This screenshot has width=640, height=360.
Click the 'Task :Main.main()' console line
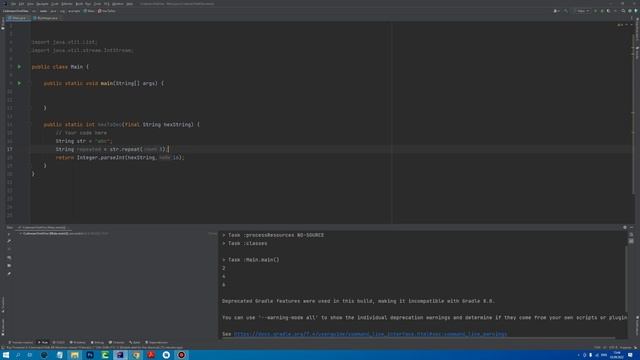(x=251, y=260)
